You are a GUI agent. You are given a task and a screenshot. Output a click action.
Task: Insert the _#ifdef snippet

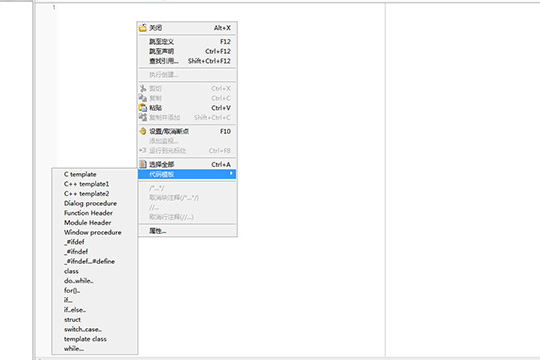click(x=95, y=242)
